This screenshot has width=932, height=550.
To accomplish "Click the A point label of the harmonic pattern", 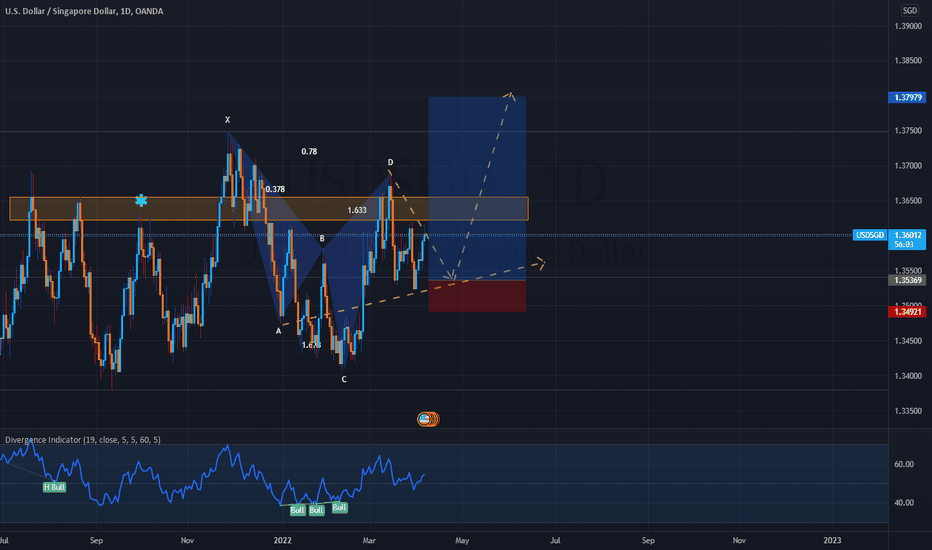I will point(278,331).
